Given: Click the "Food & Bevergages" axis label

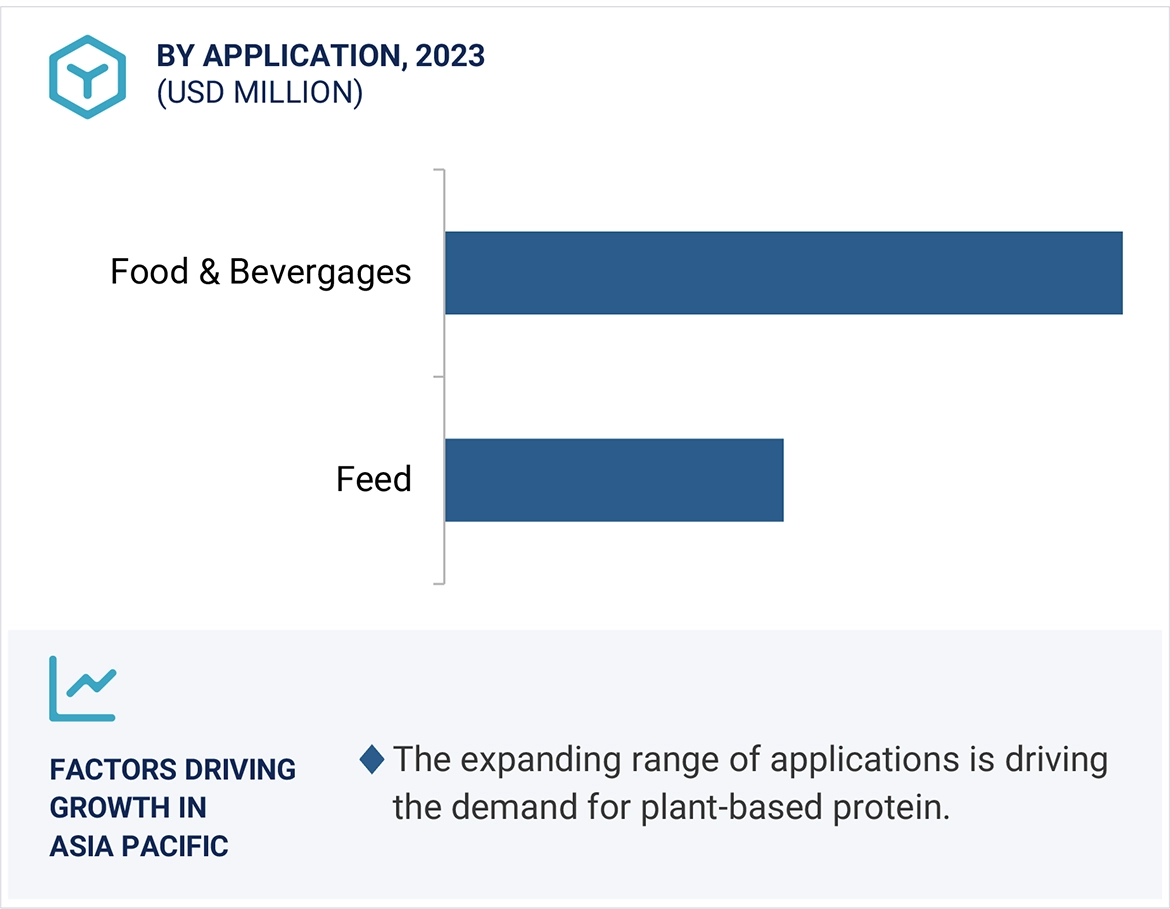Looking at the screenshot, I should pyautogui.click(x=260, y=272).
